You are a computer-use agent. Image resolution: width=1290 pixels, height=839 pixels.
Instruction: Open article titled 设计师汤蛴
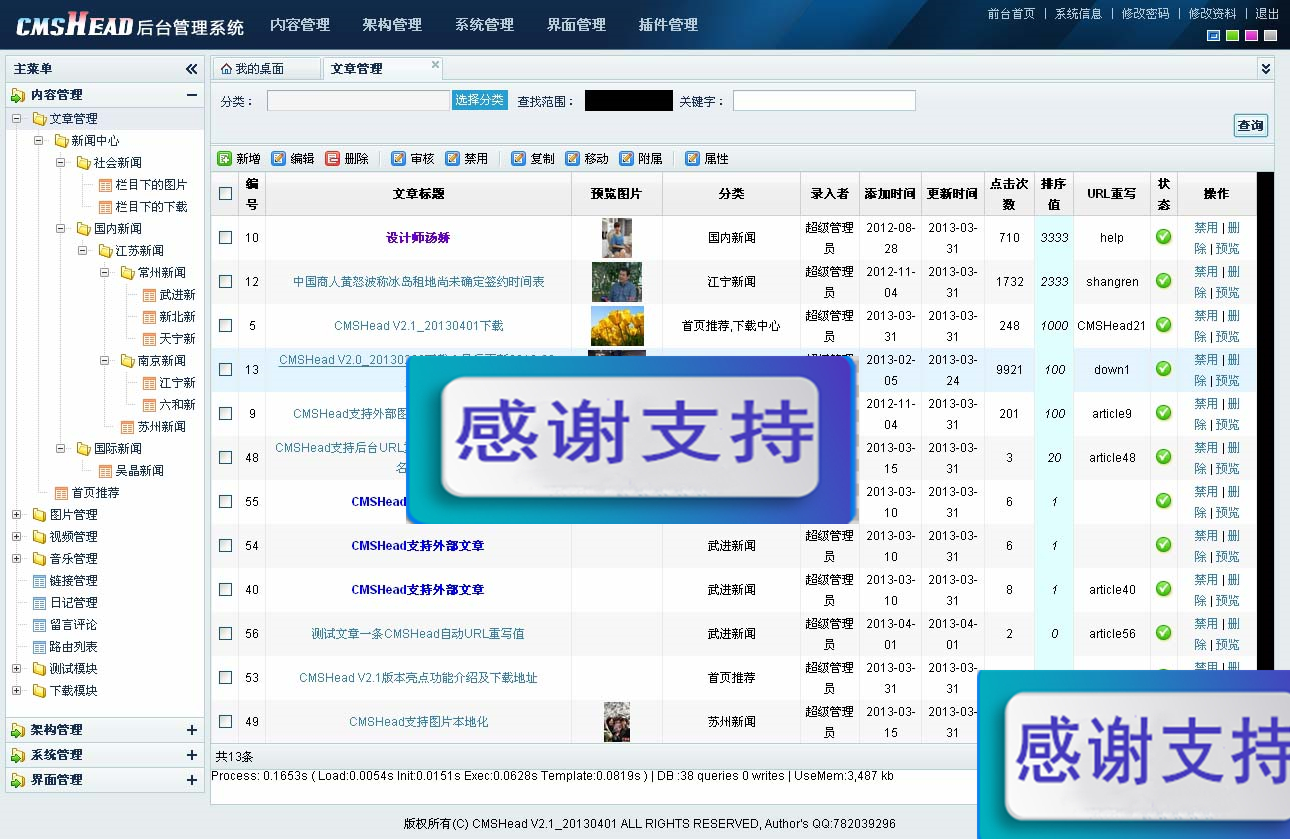(418, 238)
